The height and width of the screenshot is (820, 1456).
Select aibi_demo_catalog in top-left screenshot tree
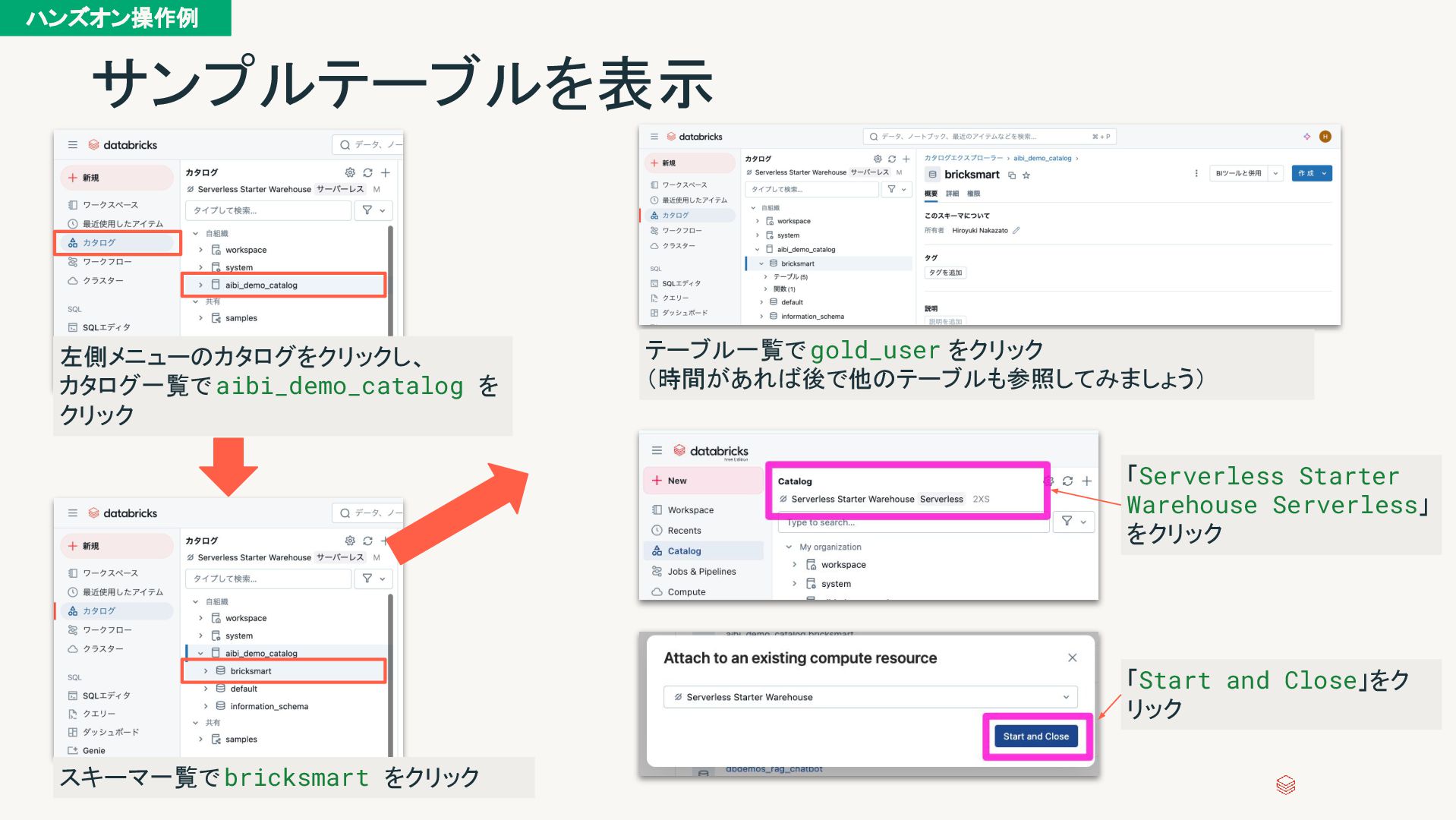tap(284, 285)
